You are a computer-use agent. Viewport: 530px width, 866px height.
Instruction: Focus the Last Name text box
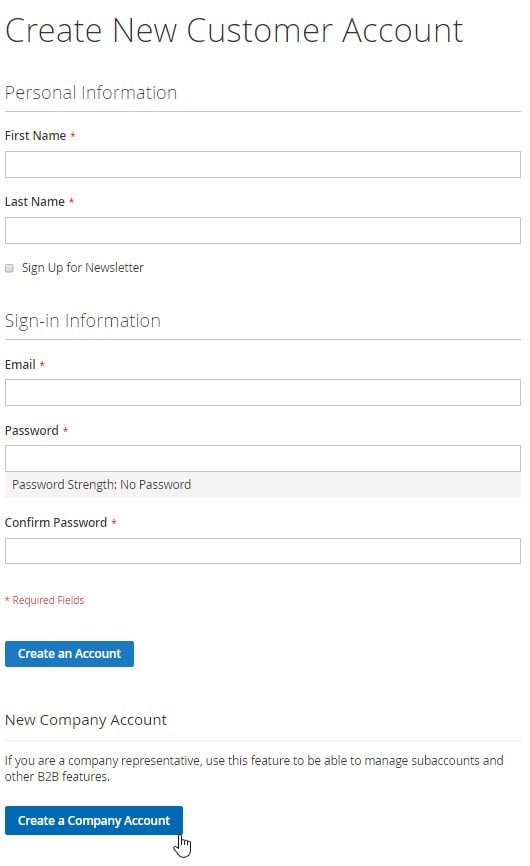click(263, 230)
